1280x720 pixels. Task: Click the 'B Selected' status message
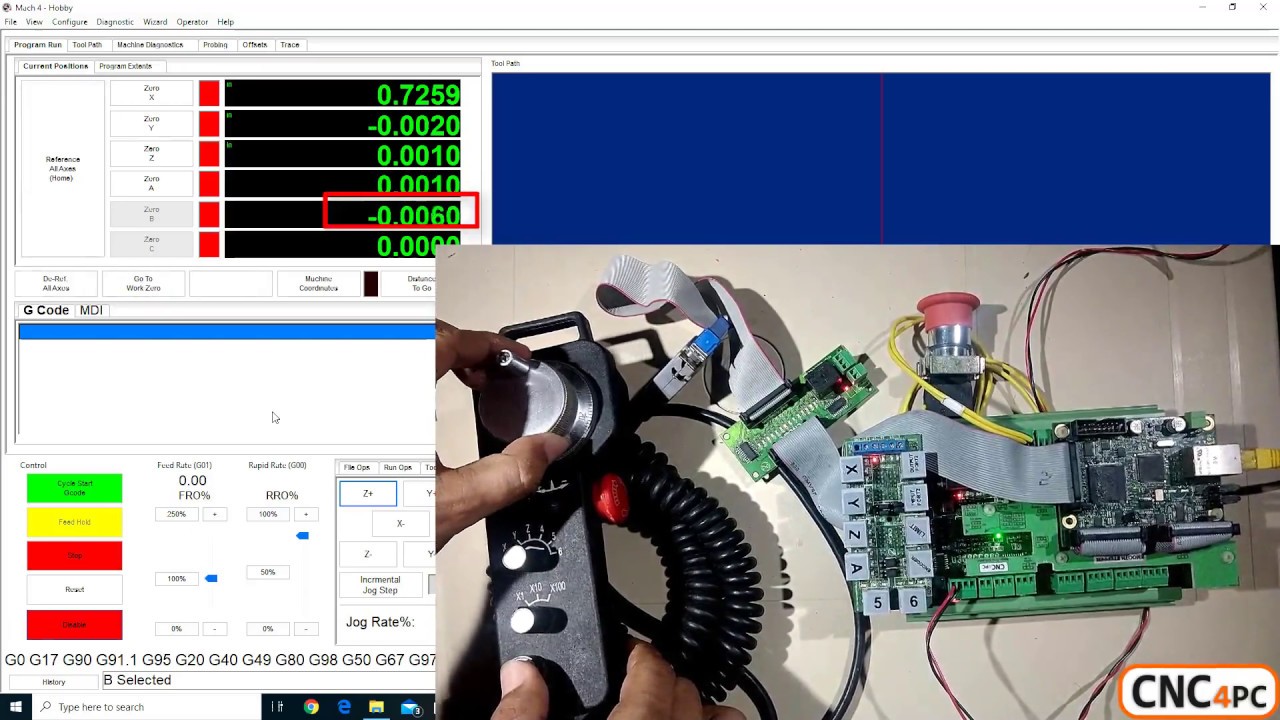point(138,680)
